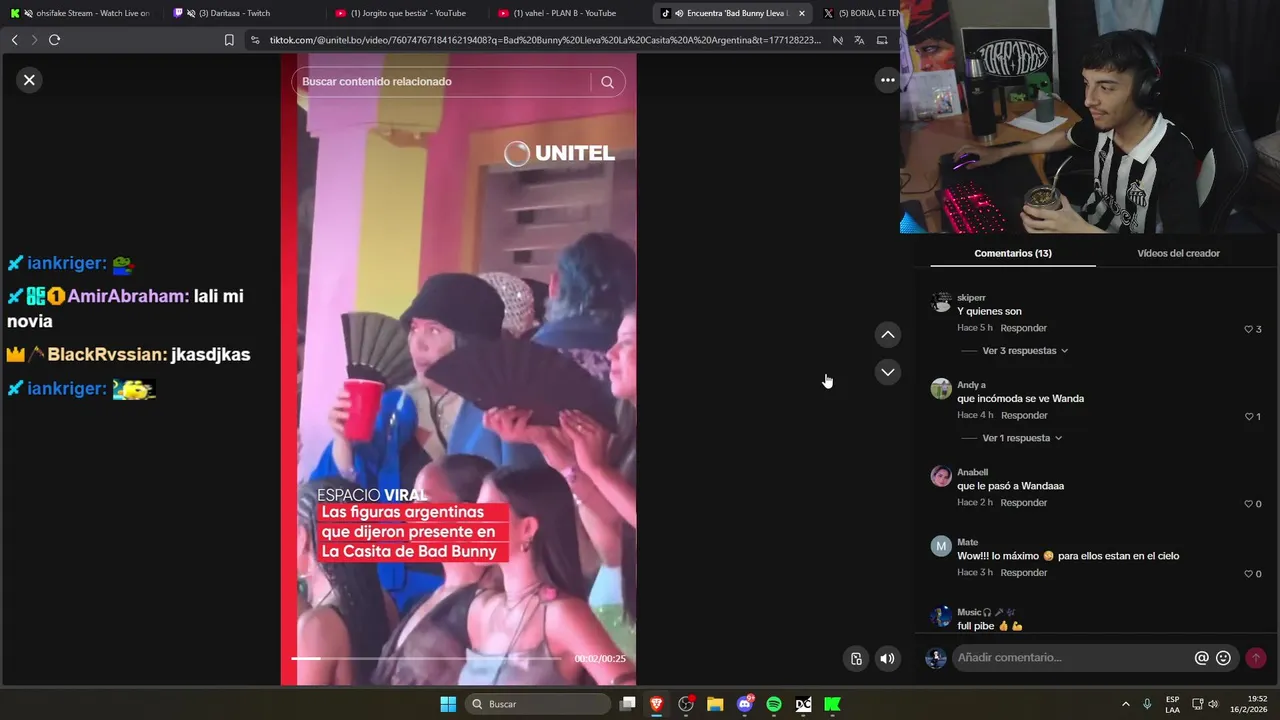This screenshot has height=720, width=1280.
Task: Open the DC app on the taskbar
Action: [x=803, y=704]
